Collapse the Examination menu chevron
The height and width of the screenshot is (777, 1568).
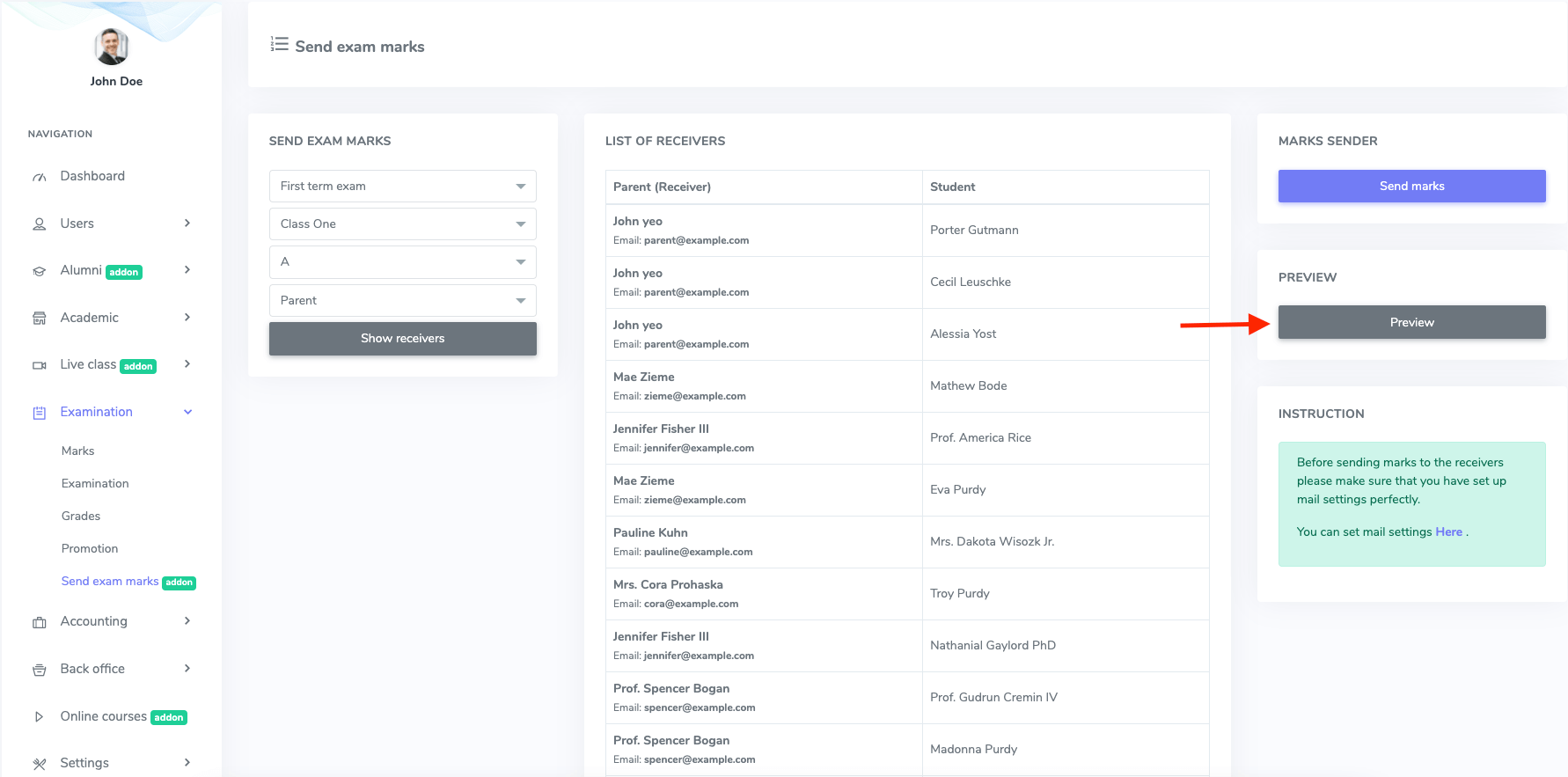187,412
